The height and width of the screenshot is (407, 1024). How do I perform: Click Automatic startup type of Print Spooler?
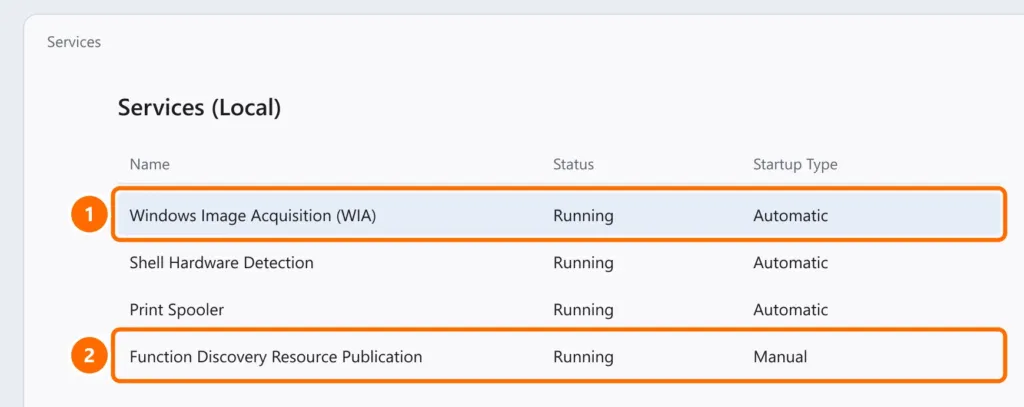[790, 310]
